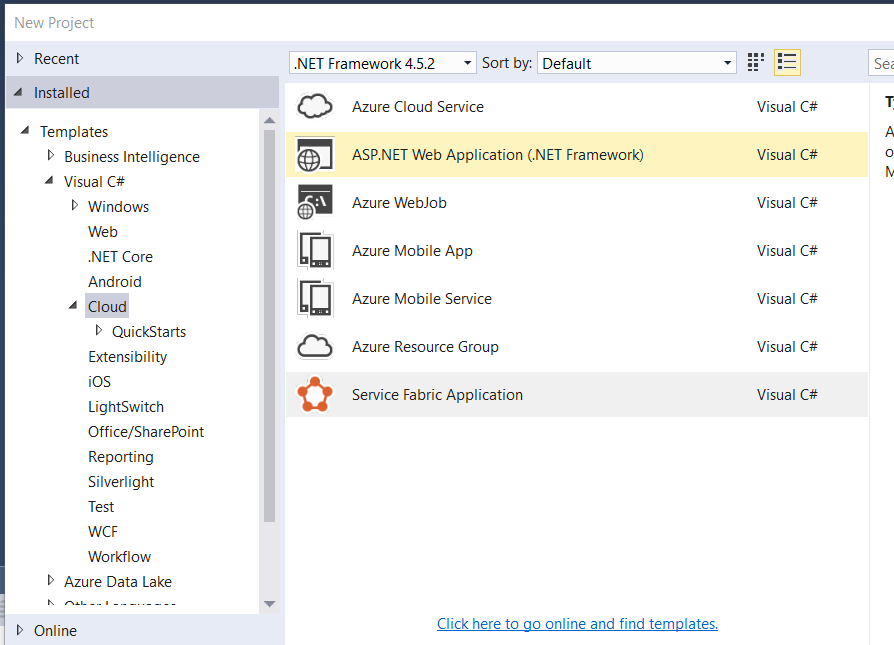
Task: Select the Test template category
Action: pyautogui.click(x=101, y=507)
